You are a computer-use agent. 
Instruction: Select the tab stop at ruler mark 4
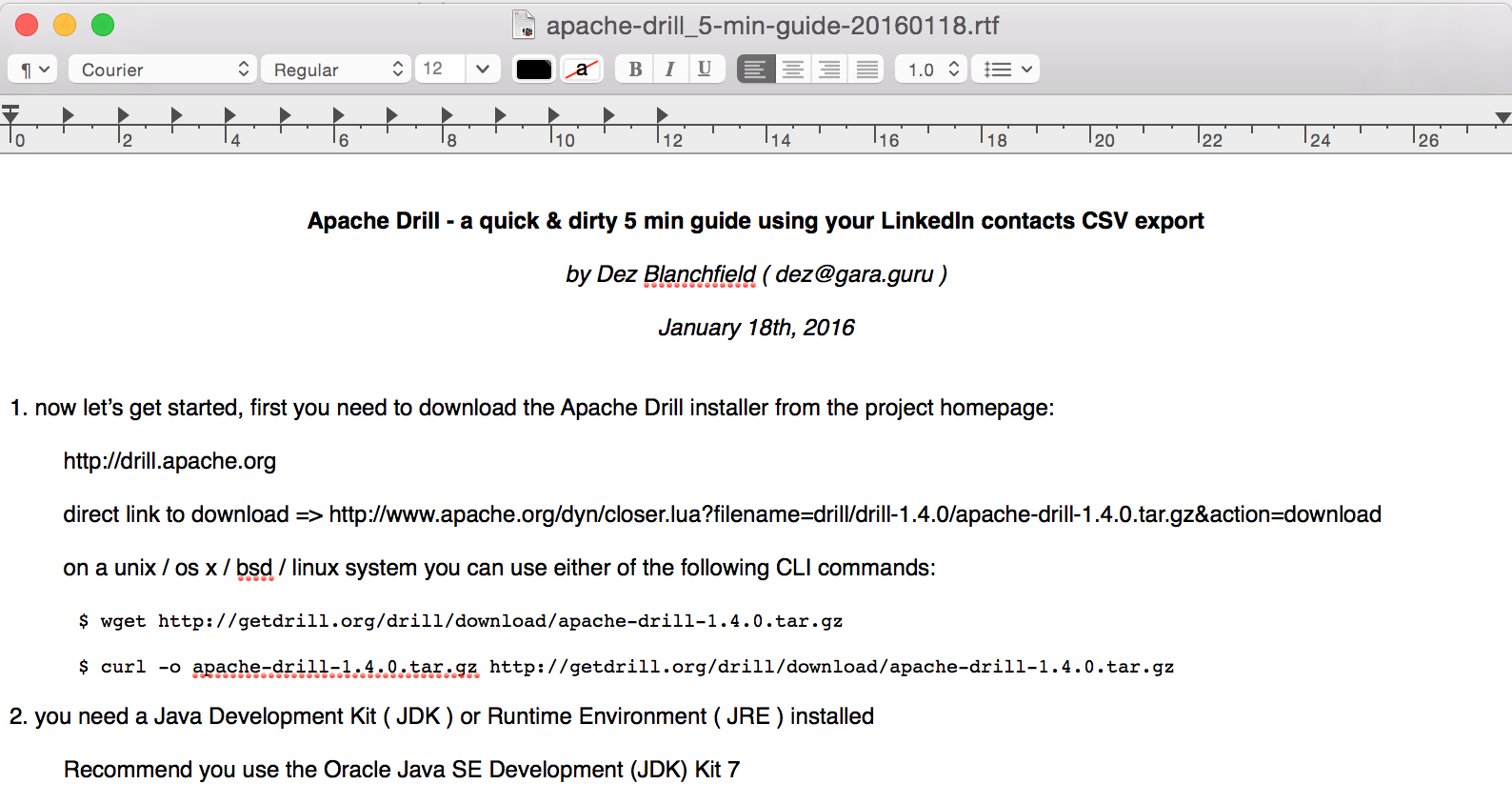pyautogui.click(x=229, y=115)
